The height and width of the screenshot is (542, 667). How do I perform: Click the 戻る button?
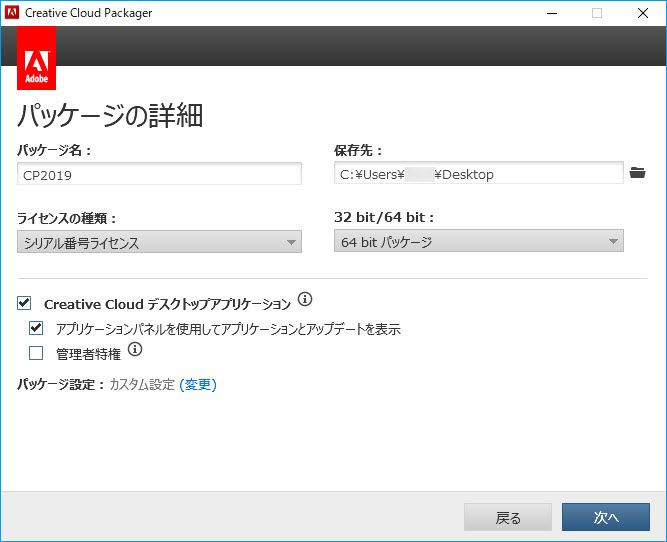508,517
